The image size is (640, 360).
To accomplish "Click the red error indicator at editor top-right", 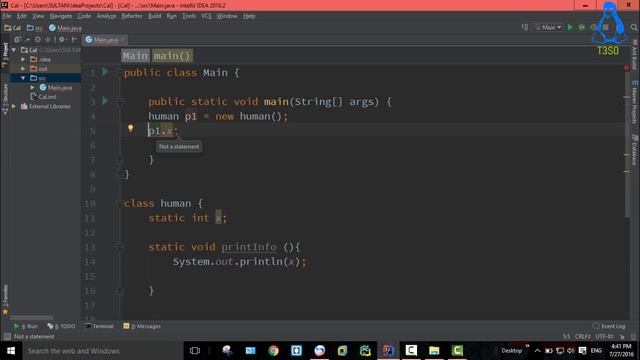I will (627, 67).
